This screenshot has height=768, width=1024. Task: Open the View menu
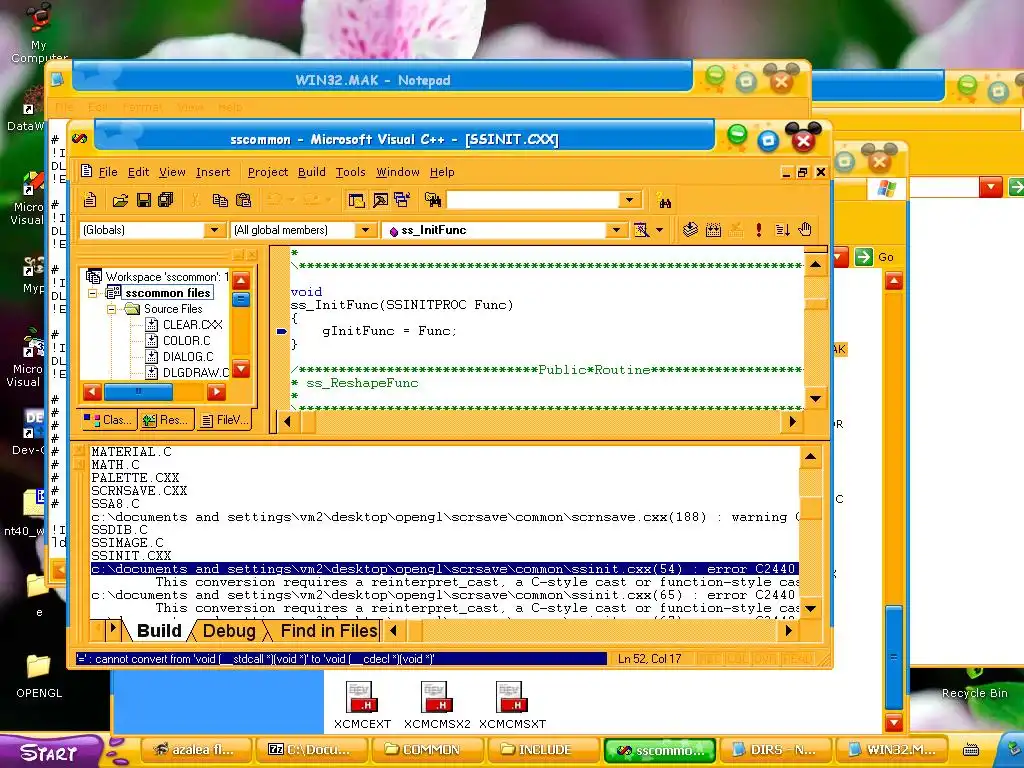coord(172,172)
